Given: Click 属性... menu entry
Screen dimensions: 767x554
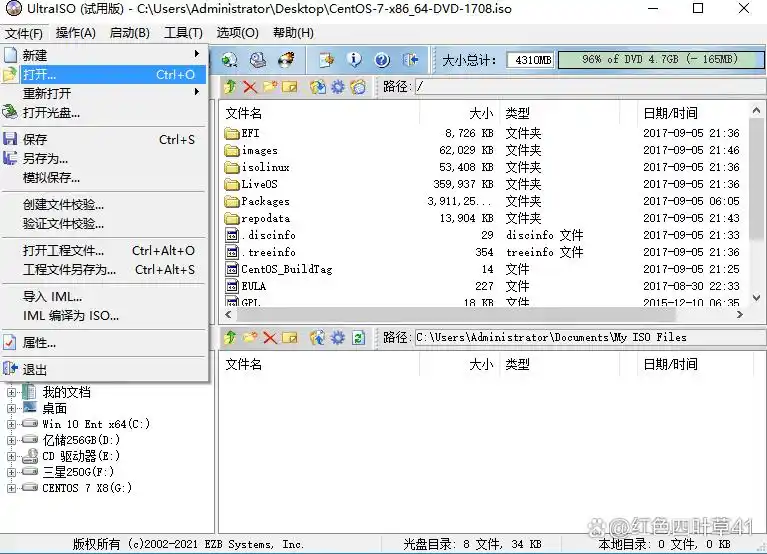Looking at the screenshot, I should click(40, 343).
